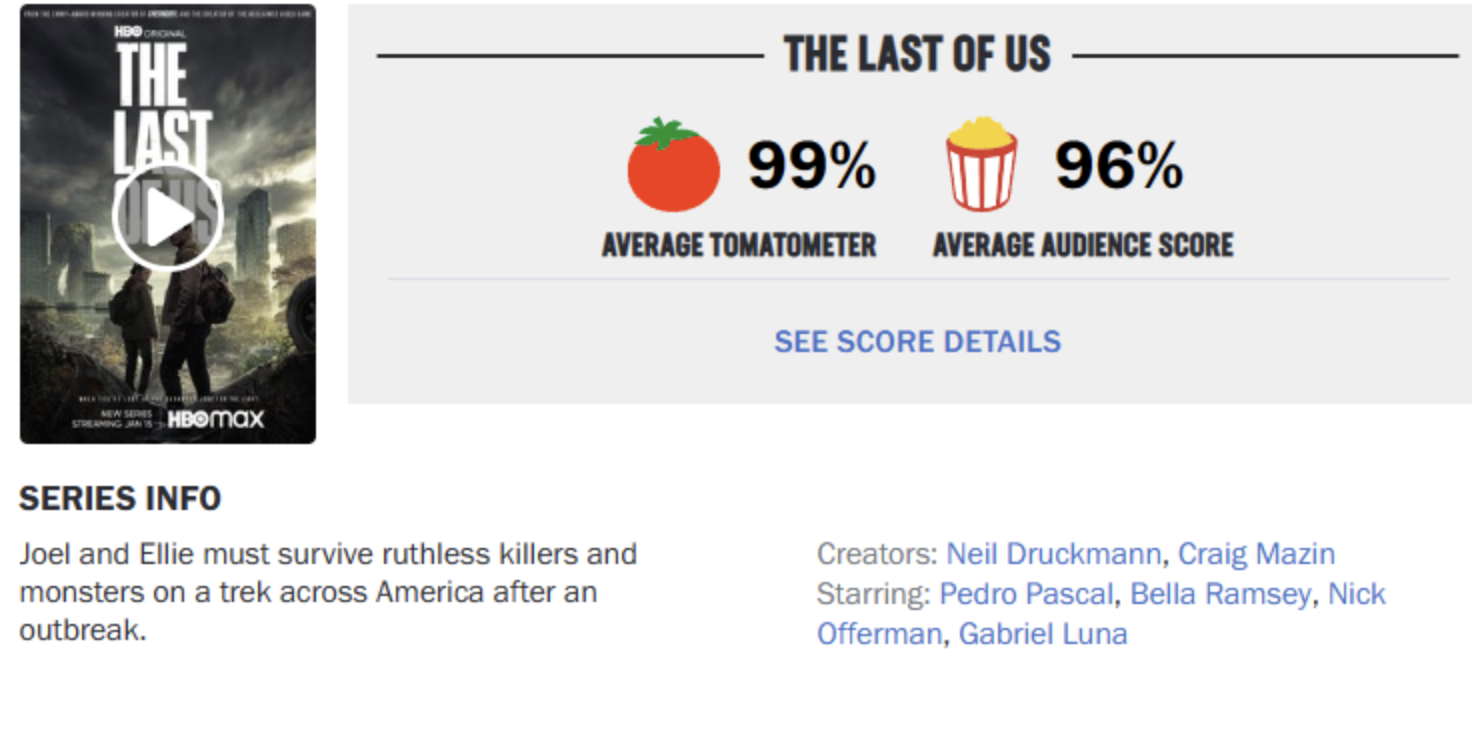
Task: Click the Average Tomatometer label
Action: (x=739, y=245)
